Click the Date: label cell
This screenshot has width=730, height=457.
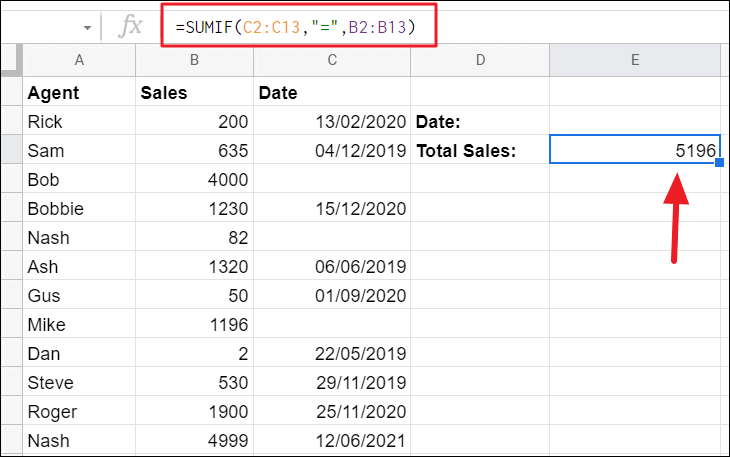pyautogui.click(x=480, y=122)
